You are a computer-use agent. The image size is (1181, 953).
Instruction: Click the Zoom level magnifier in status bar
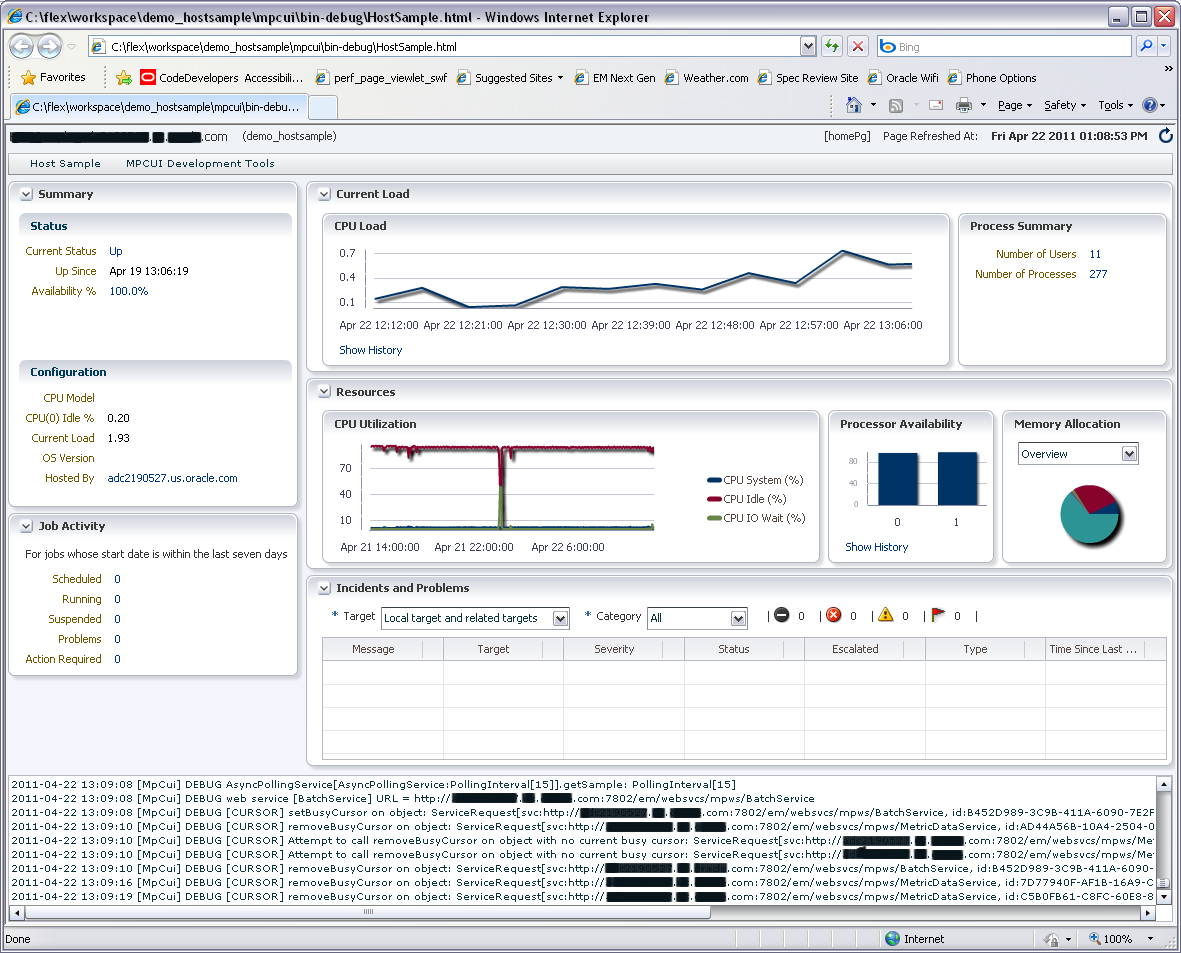(x=1095, y=939)
